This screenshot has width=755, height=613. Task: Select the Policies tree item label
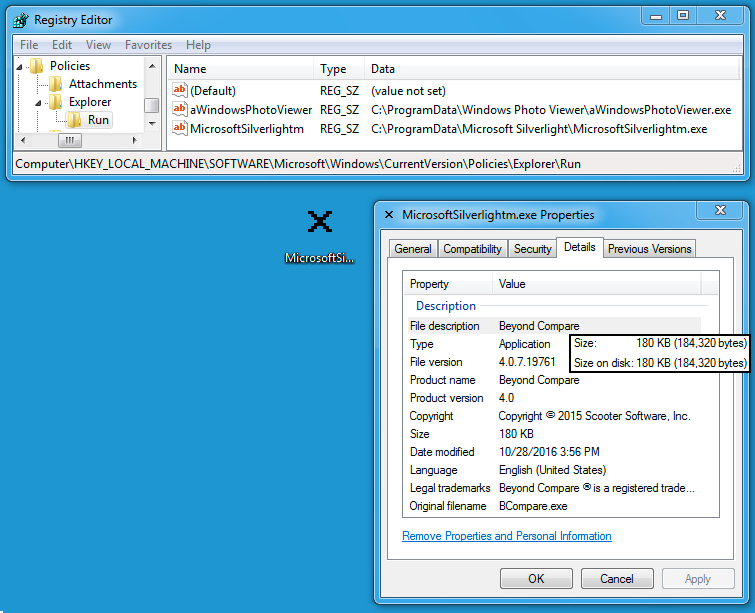(x=70, y=65)
